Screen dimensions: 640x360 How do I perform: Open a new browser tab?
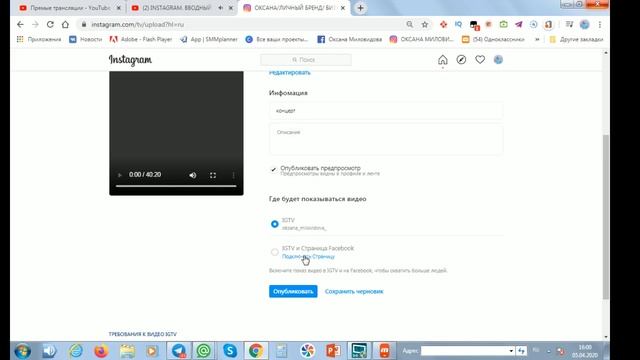point(360,8)
